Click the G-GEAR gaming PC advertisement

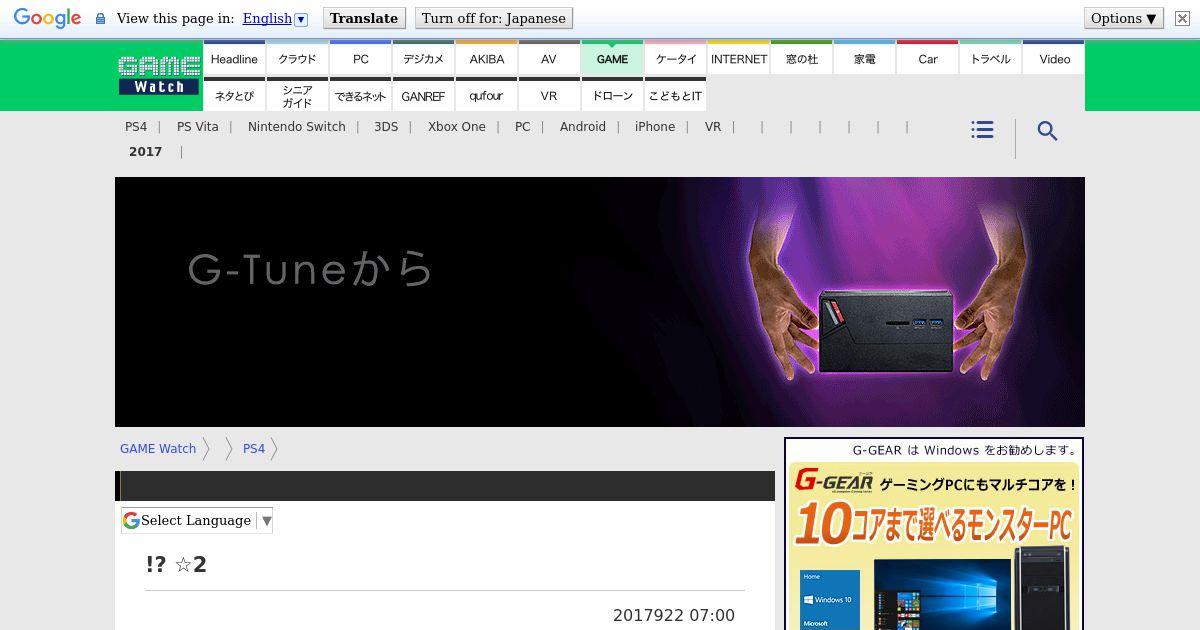click(934, 534)
